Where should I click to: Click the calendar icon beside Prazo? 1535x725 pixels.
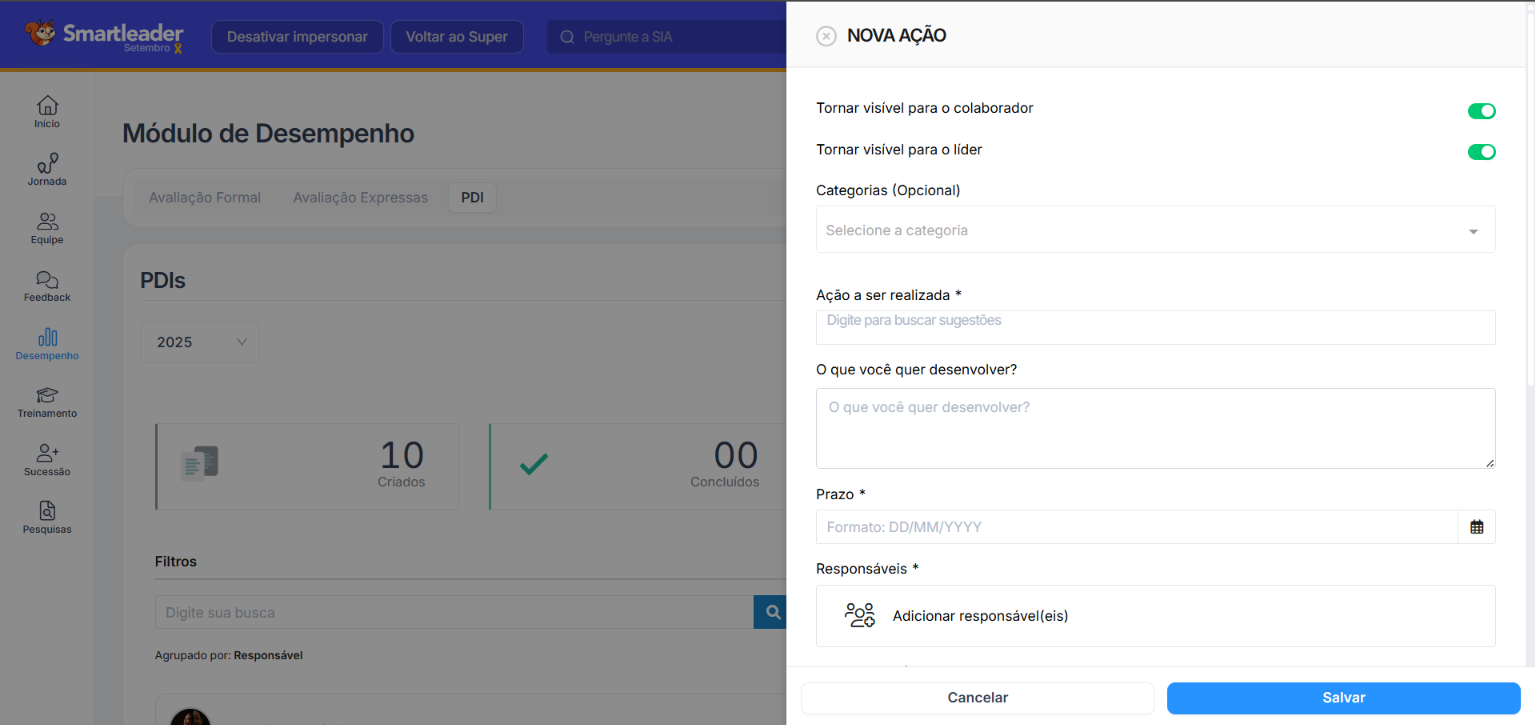point(1476,527)
